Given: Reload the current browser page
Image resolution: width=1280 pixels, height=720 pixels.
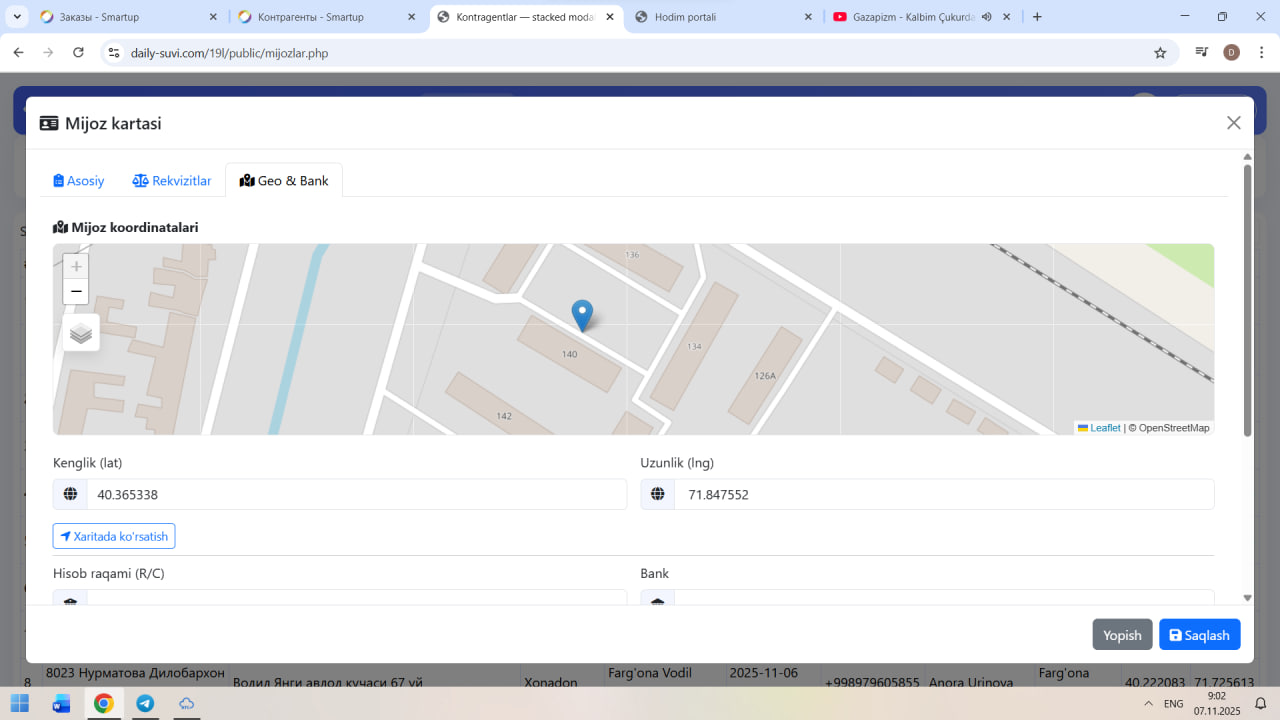Looking at the screenshot, I should tap(78, 53).
